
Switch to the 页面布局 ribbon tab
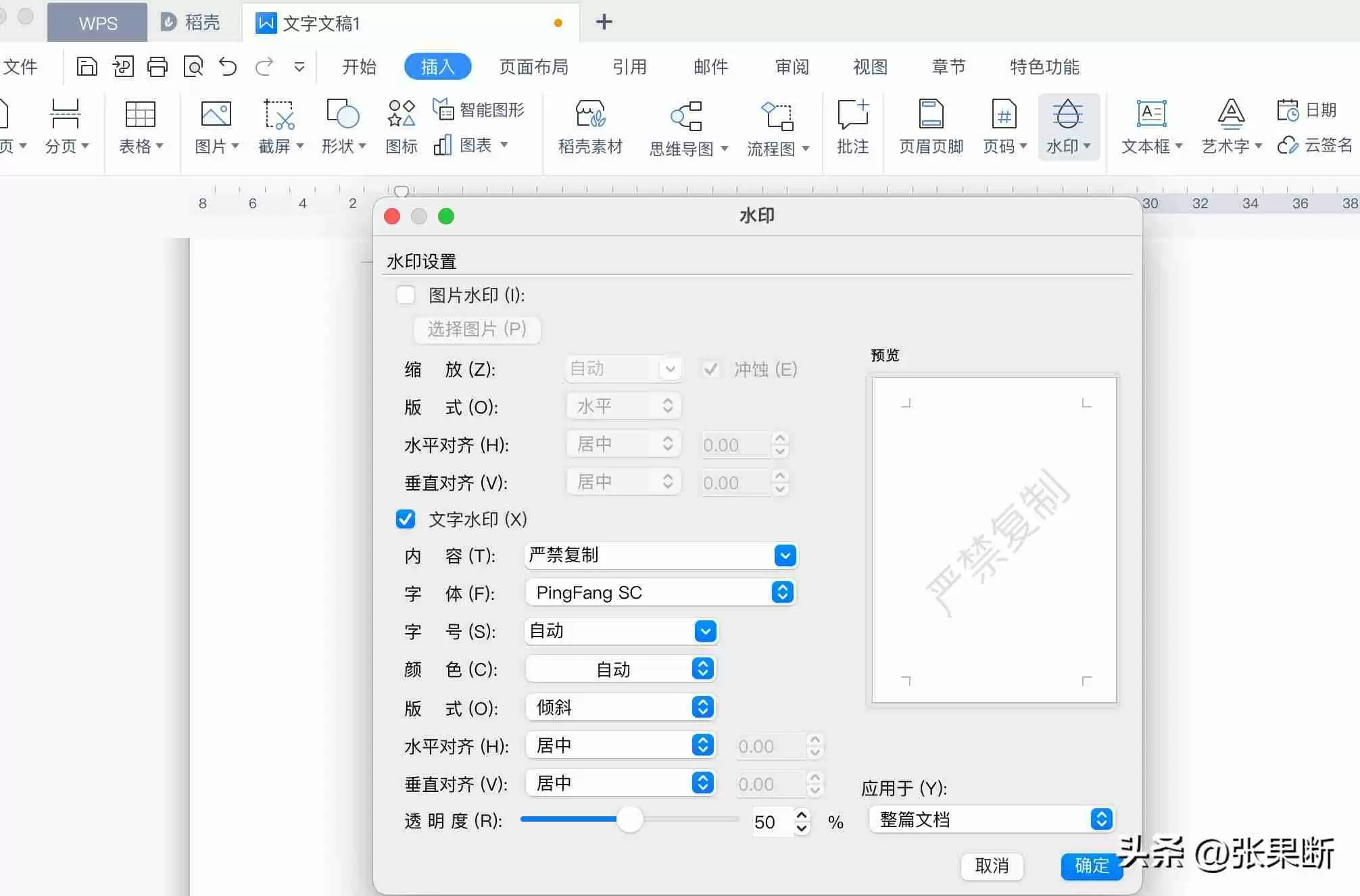[534, 66]
